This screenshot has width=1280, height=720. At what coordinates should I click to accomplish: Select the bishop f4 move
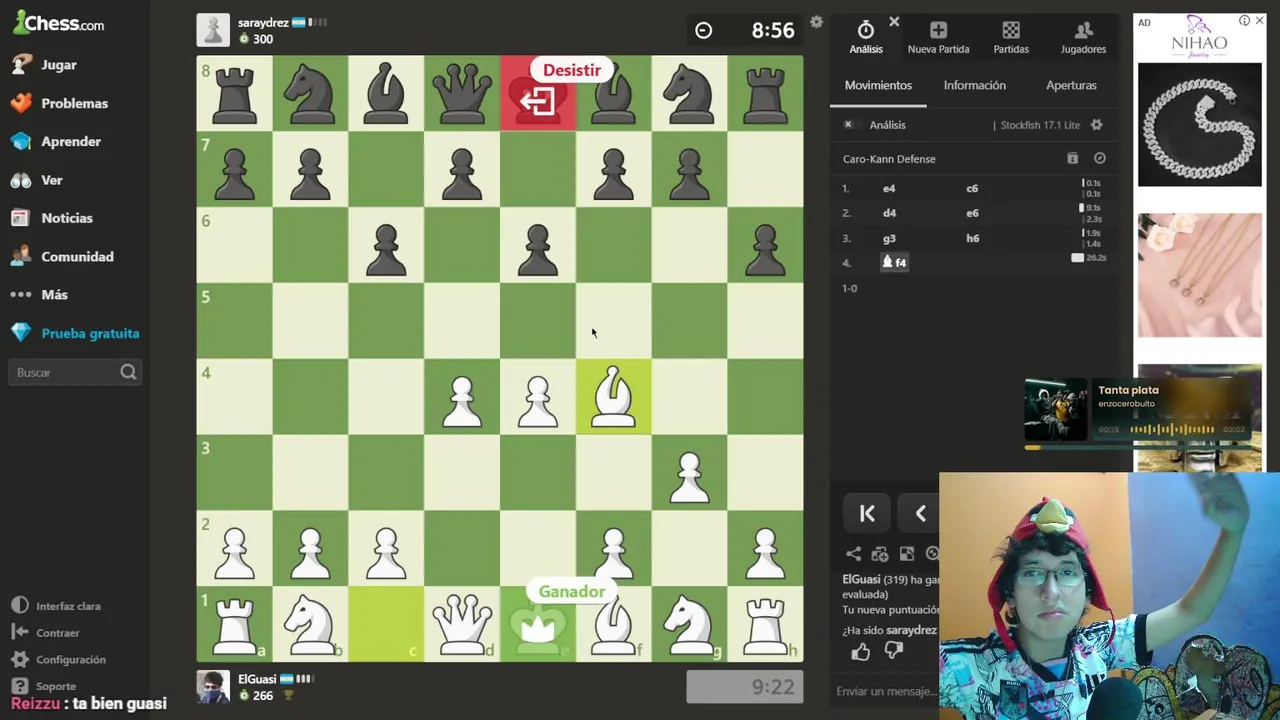tap(894, 262)
